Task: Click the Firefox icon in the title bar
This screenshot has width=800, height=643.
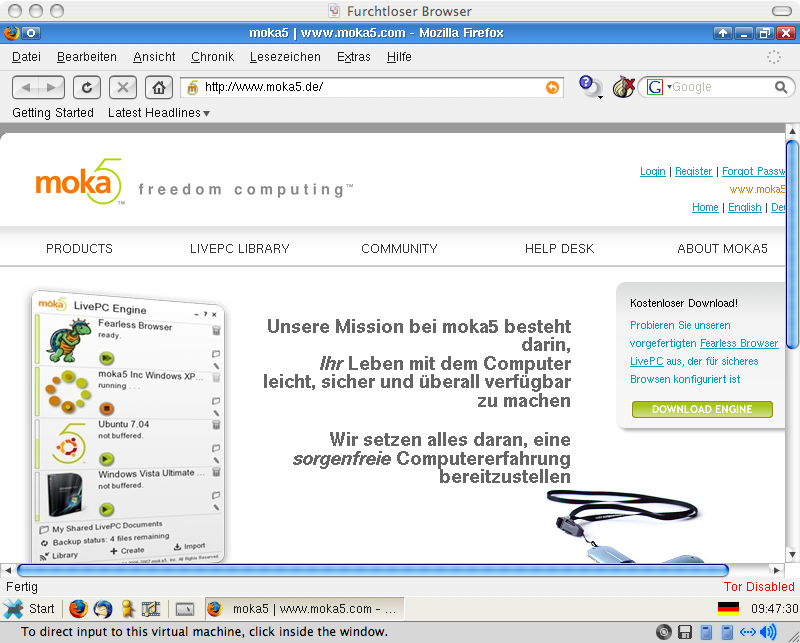Action: click(11, 33)
